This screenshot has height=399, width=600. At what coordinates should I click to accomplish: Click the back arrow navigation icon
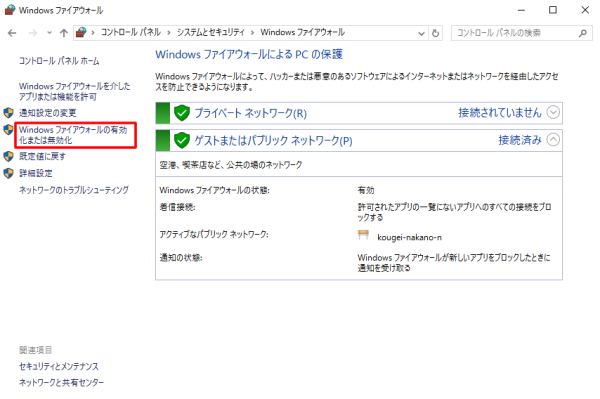(x=12, y=33)
